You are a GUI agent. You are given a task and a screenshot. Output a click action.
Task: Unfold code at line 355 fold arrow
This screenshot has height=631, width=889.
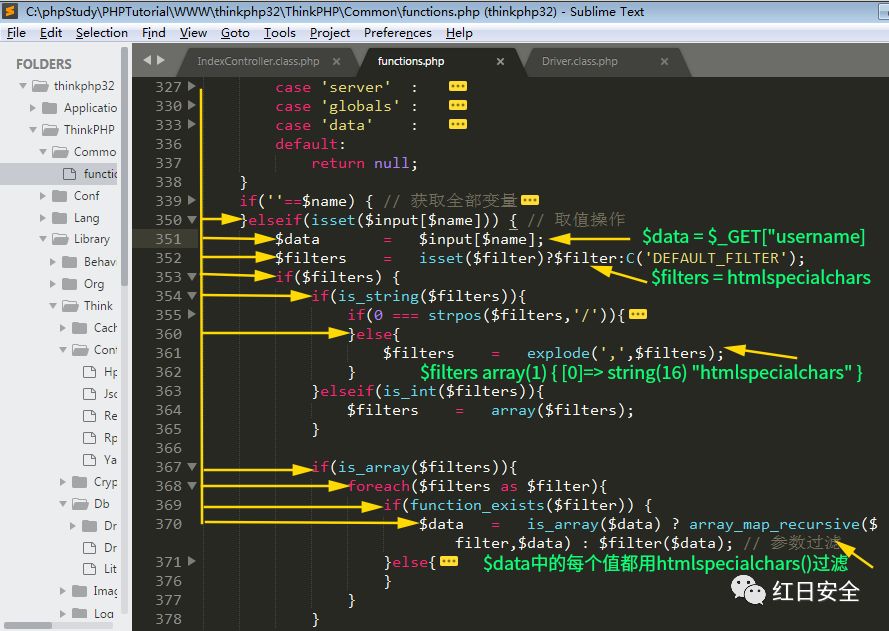(x=192, y=314)
